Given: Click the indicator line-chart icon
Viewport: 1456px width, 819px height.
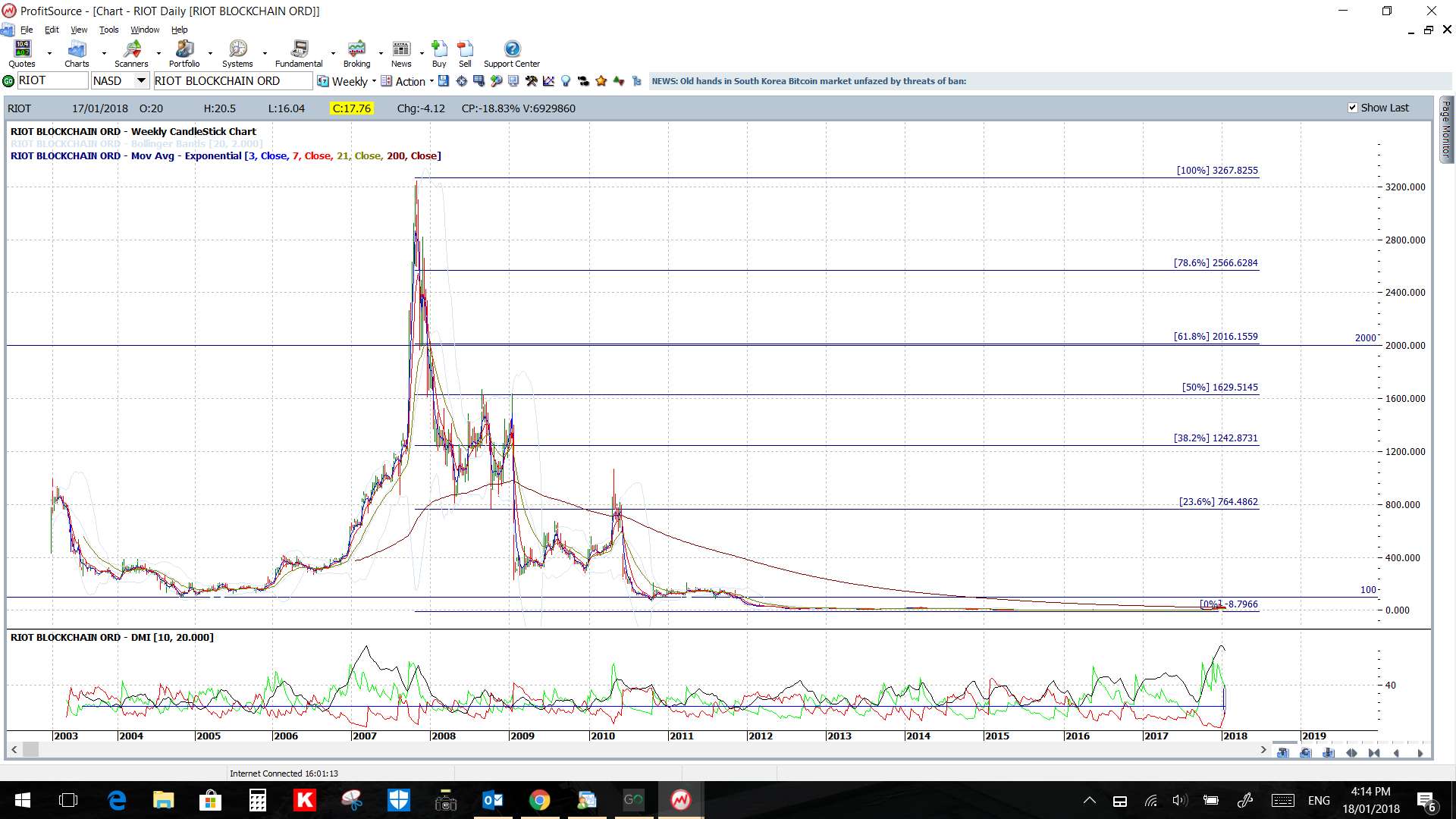Looking at the screenshot, I should [x=548, y=81].
